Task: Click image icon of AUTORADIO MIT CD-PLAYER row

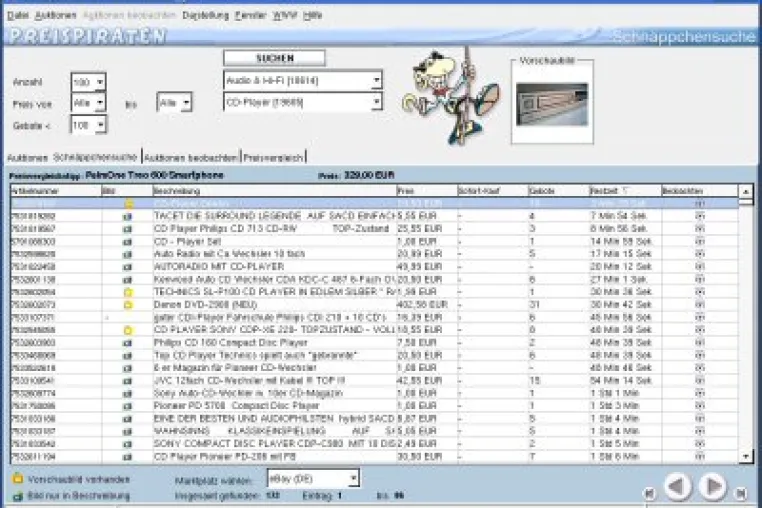Action: click(127, 267)
